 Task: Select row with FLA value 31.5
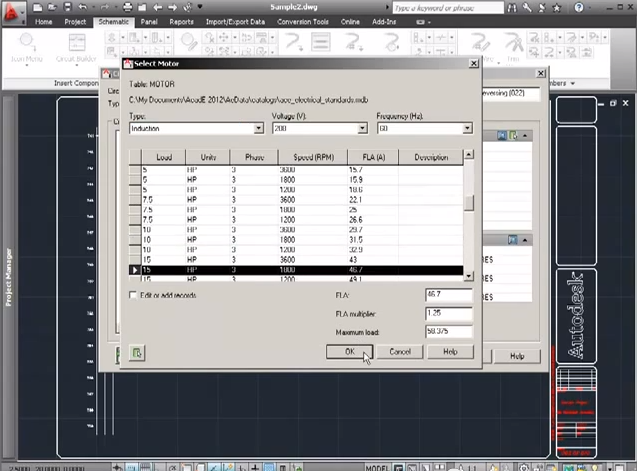click(296, 240)
